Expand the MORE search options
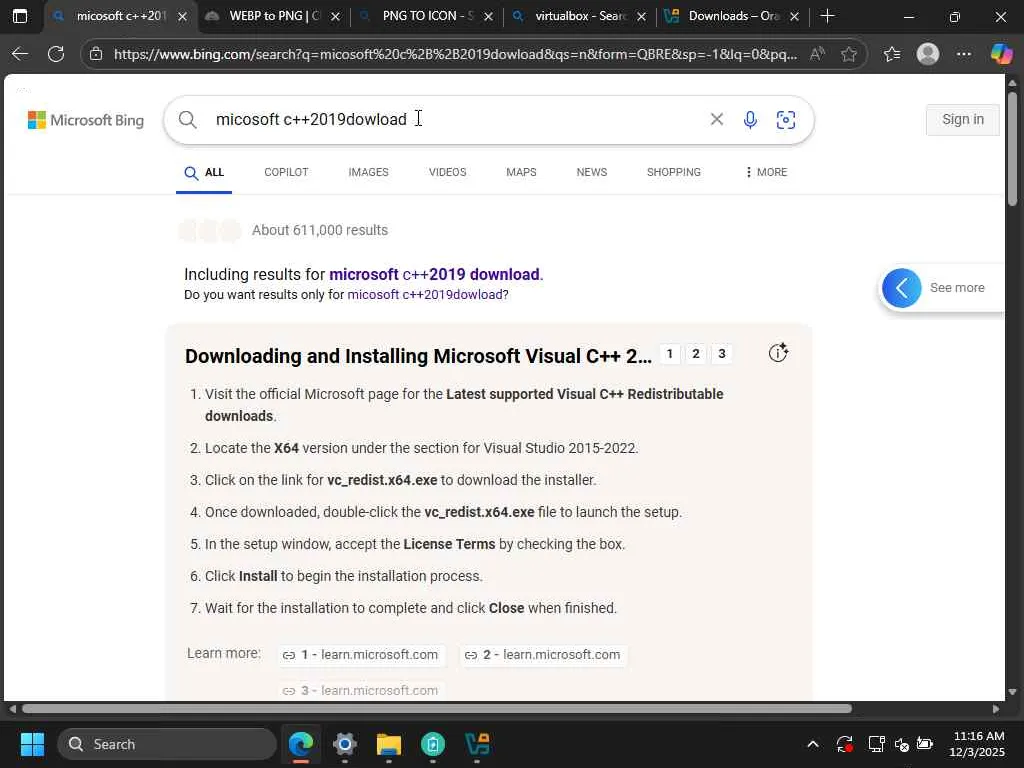1024x768 pixels. [x=765, y=172]
